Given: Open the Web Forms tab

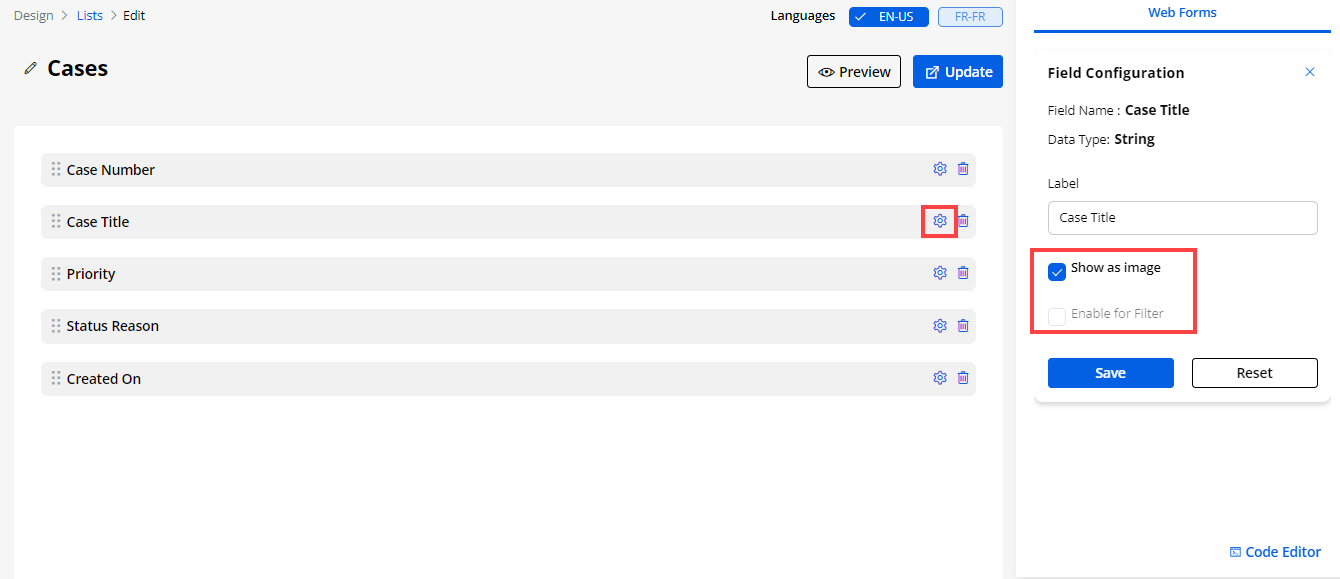Looking at the screenshot, I should pyautogui.click(x=1182, y=13).
